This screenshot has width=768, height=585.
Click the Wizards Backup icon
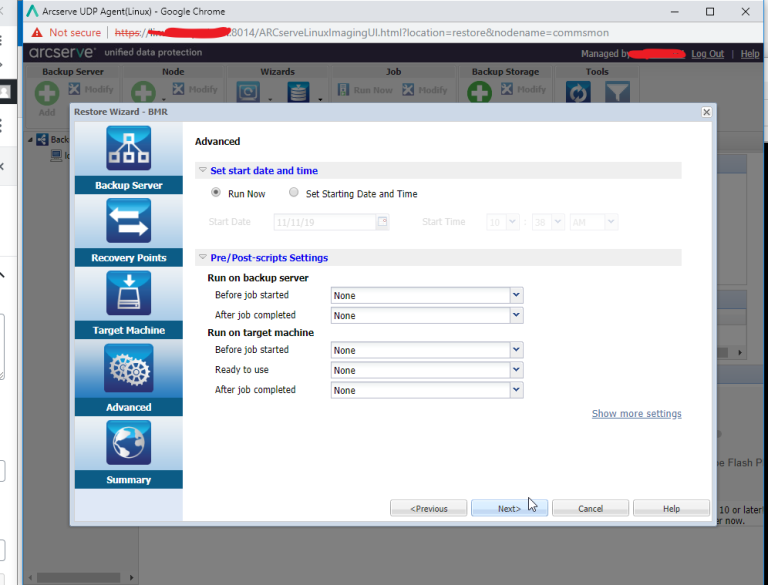tap(248, 92)
